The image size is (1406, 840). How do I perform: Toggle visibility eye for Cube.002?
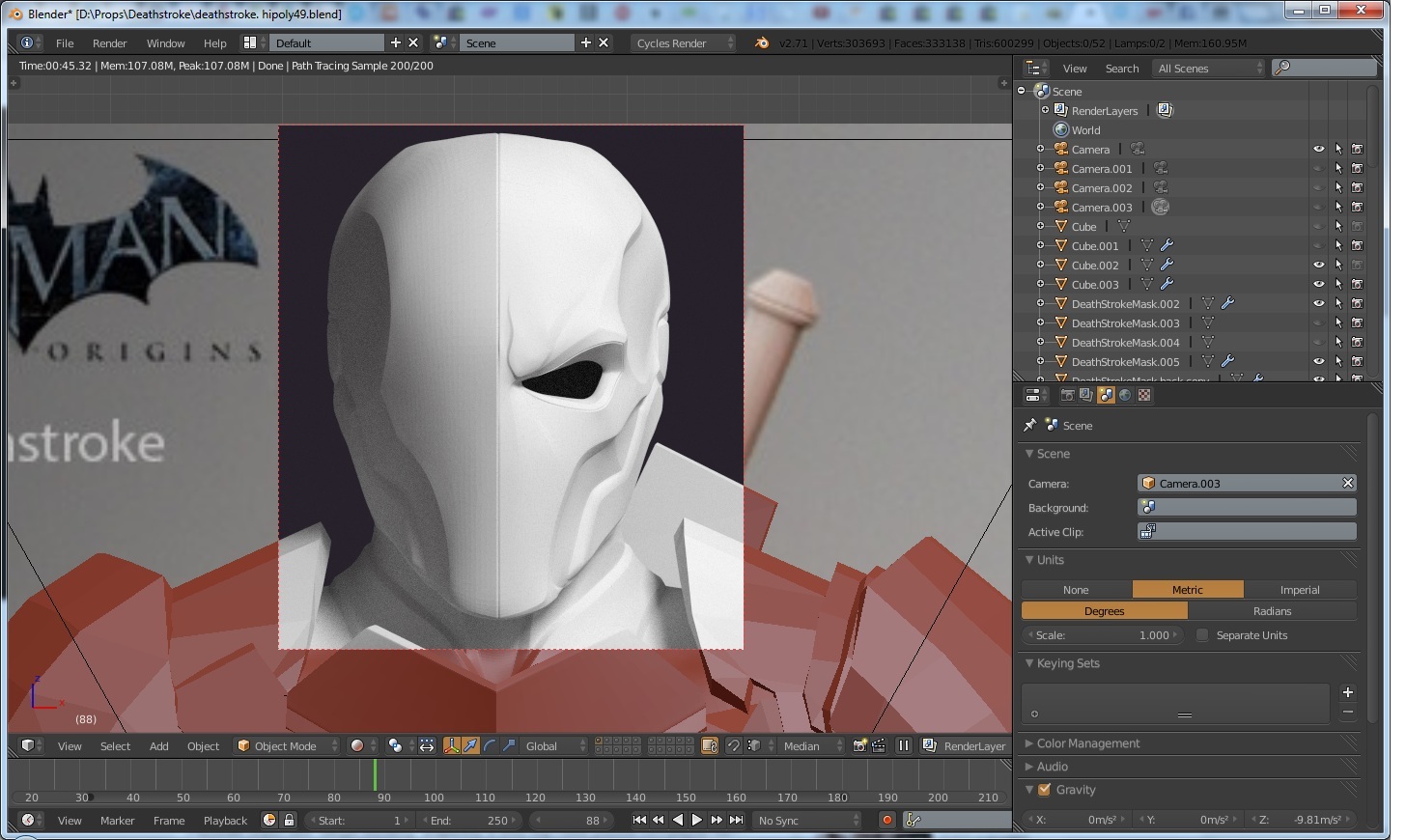(x=1318, y=265)
